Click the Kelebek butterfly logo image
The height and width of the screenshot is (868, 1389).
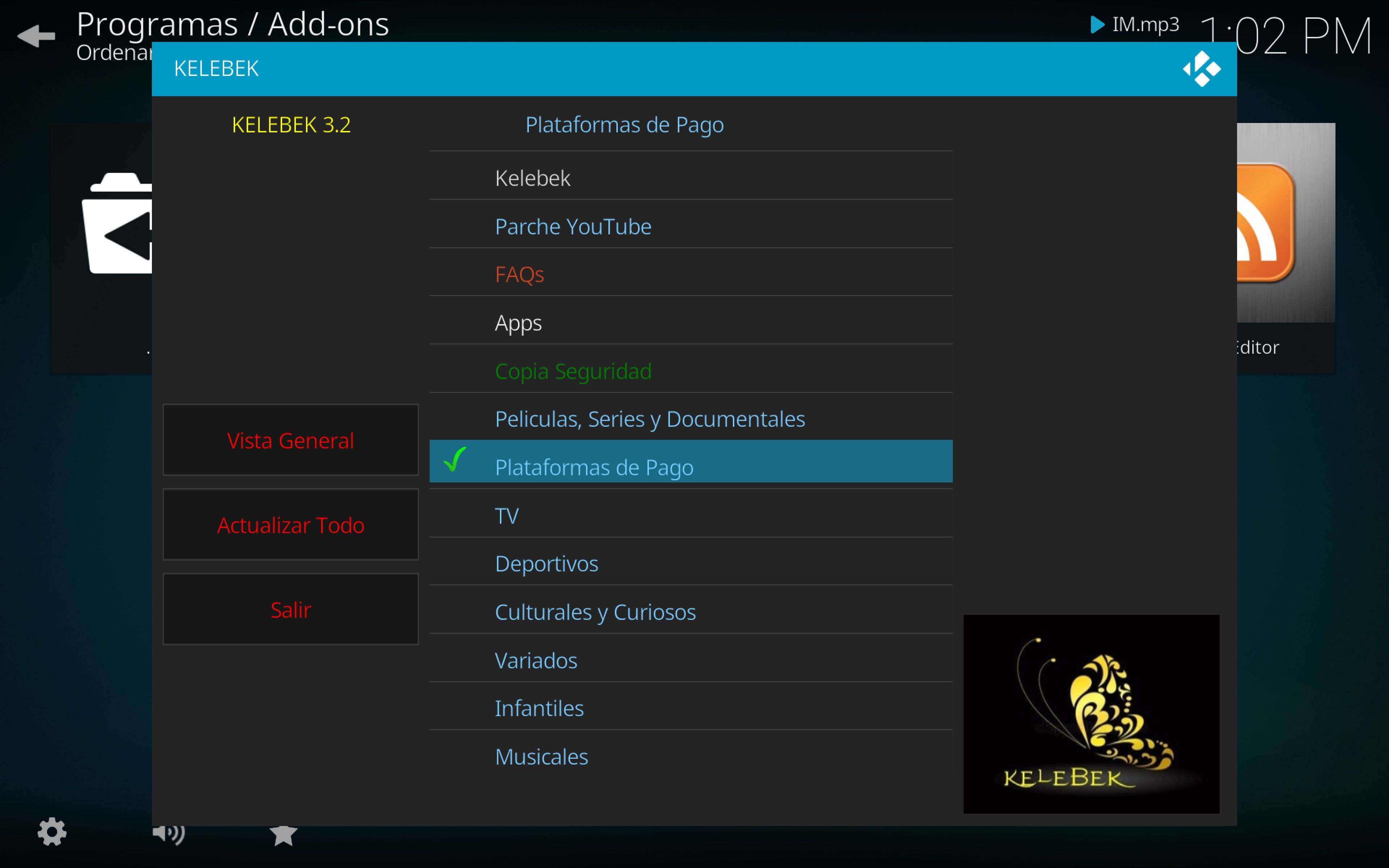1091,714
